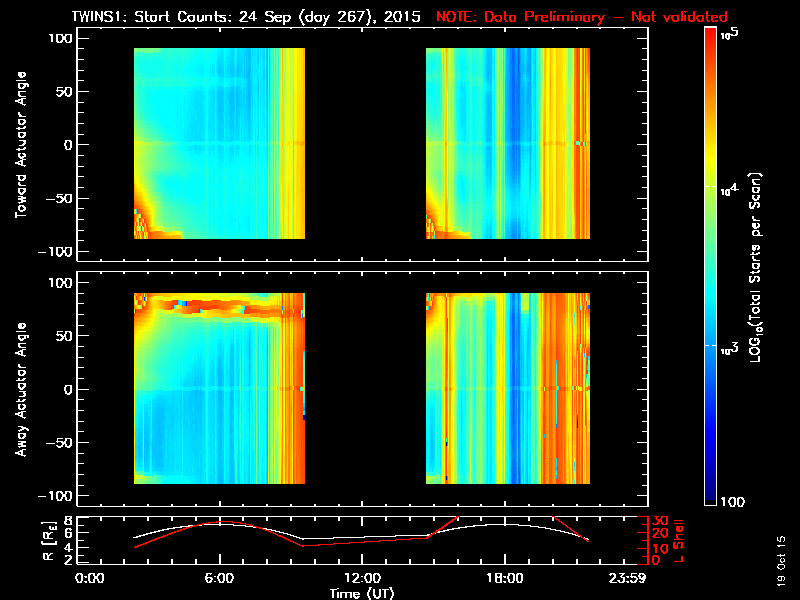Click the Toward Actuator Angle axis label
Screen dimensions: 800x600
tap(21, 144)
